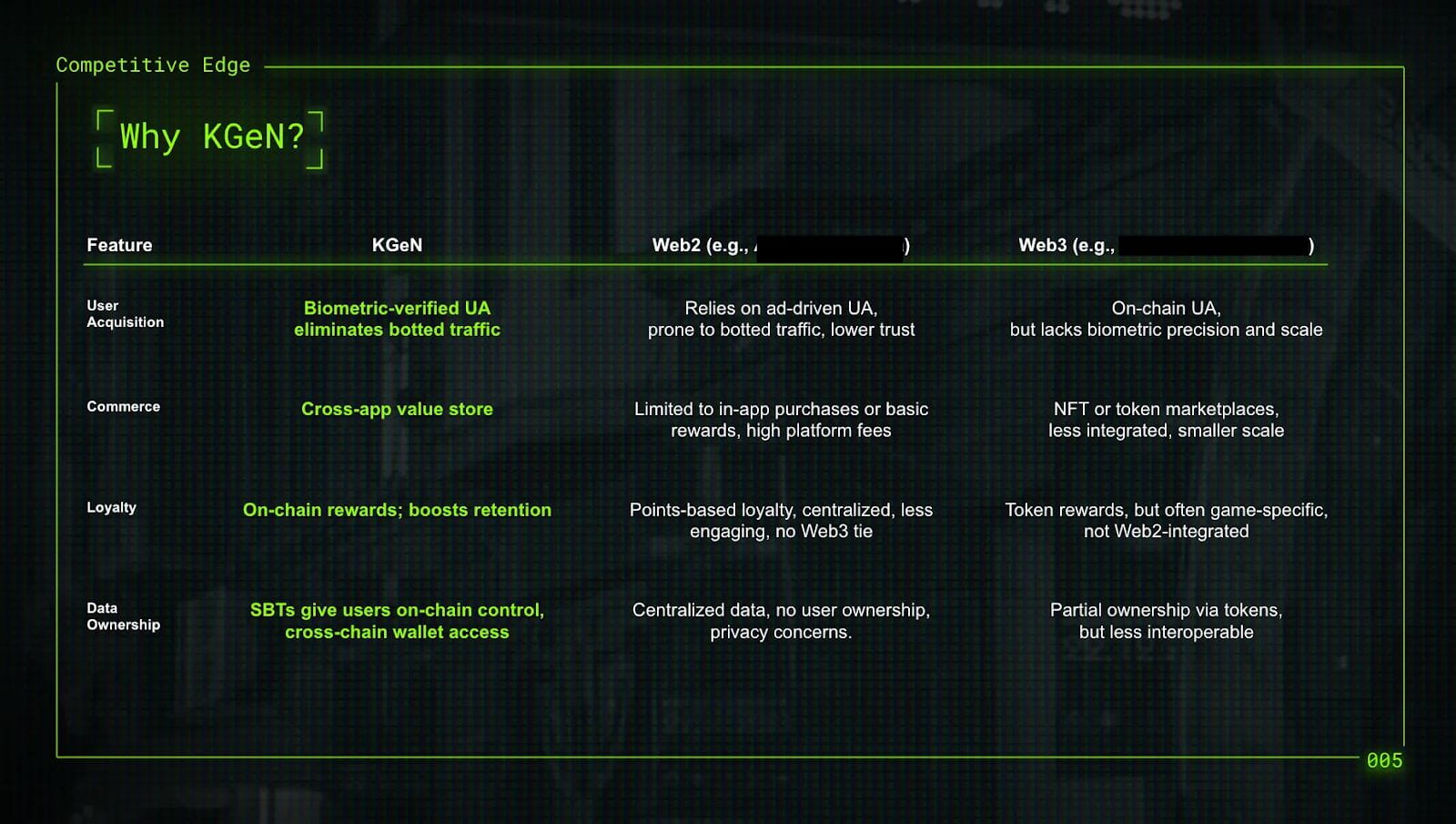Click the "Web3 (e.g.," column header
The image size is (1456, 824).
pos(1066,245)
